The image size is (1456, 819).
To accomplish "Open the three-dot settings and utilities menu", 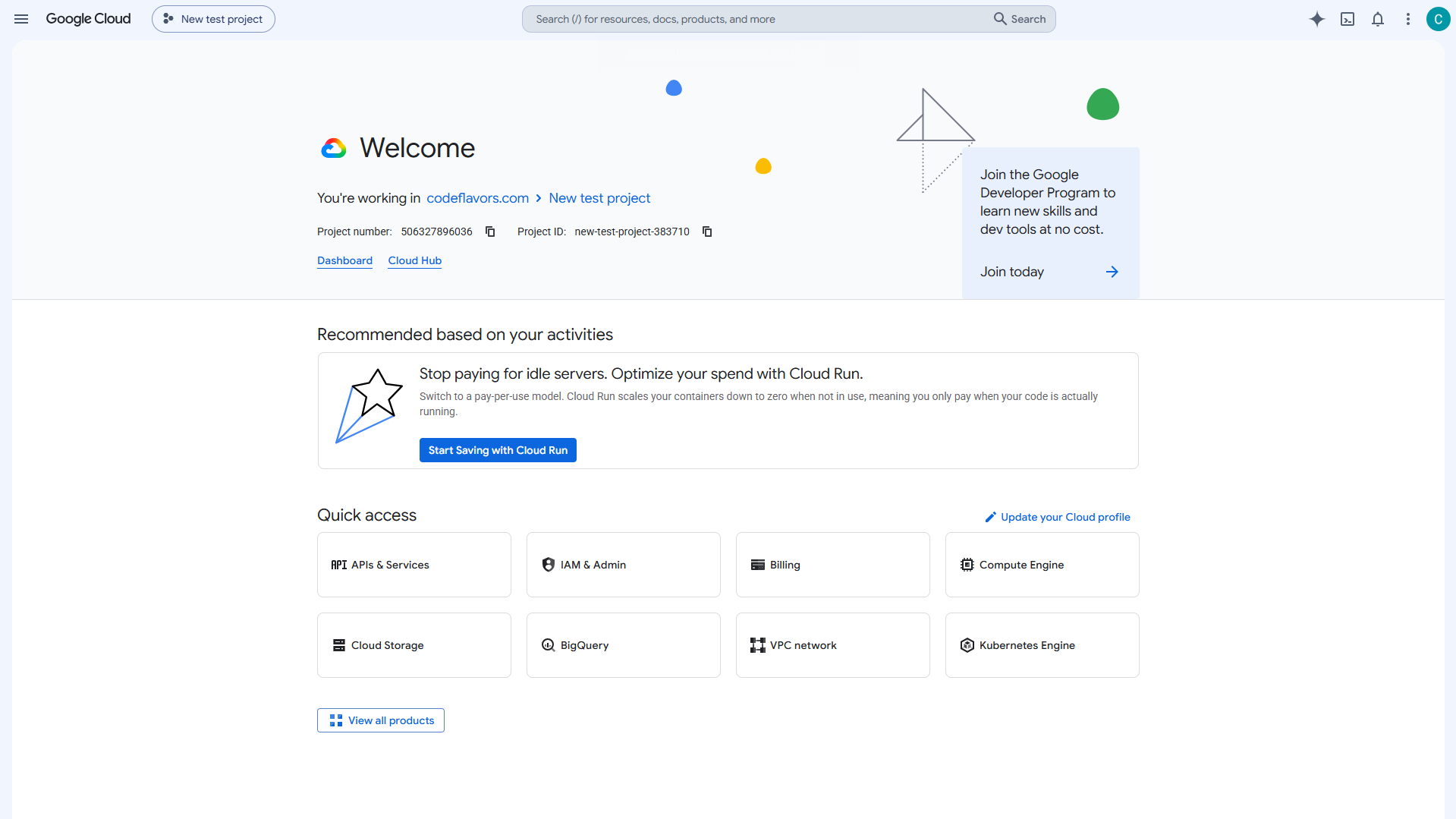I will click(1408, 19).
